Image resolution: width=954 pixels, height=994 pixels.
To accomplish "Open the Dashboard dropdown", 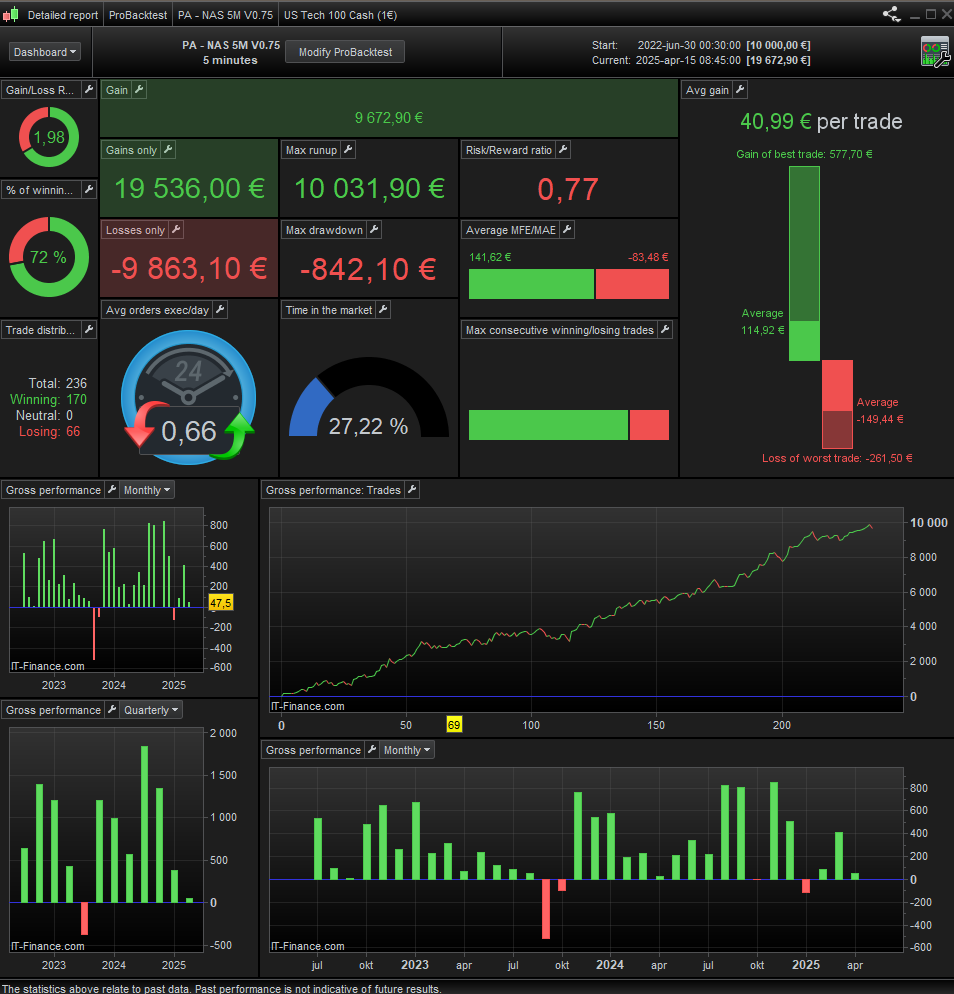I will (45, 52).
